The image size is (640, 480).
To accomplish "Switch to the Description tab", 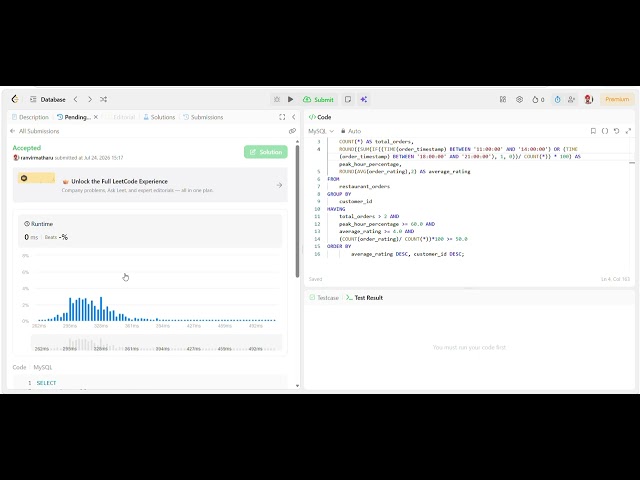I will [30, 117].
